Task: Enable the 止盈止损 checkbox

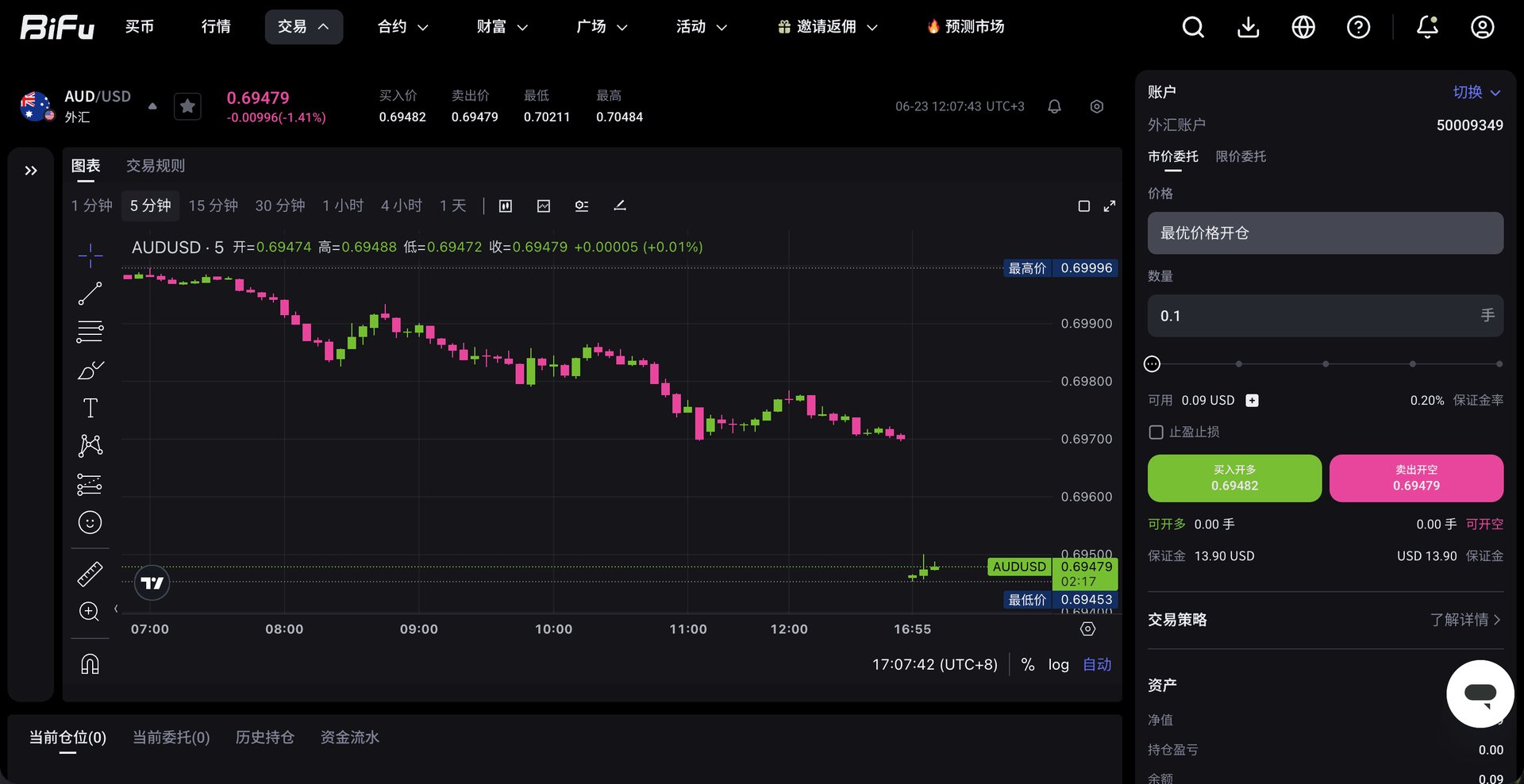Action: pyautogui.click(x=1156, y=432)
